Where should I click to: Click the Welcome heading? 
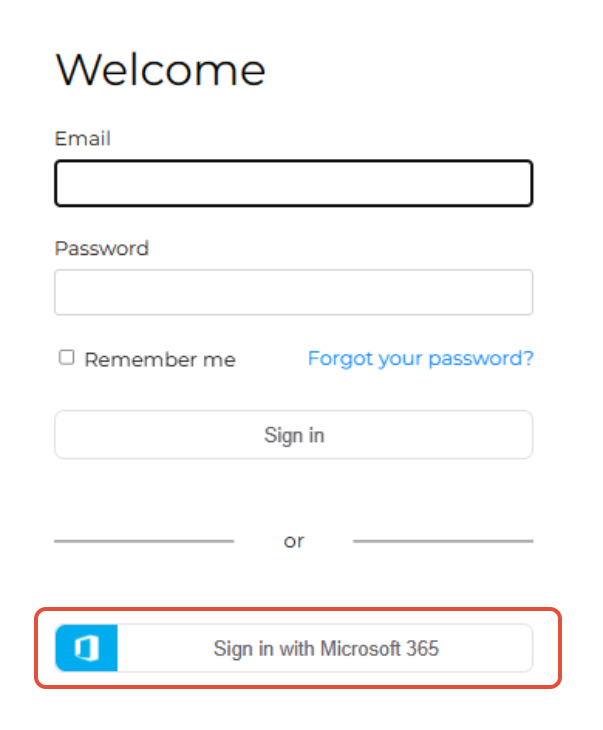point(161,70)
